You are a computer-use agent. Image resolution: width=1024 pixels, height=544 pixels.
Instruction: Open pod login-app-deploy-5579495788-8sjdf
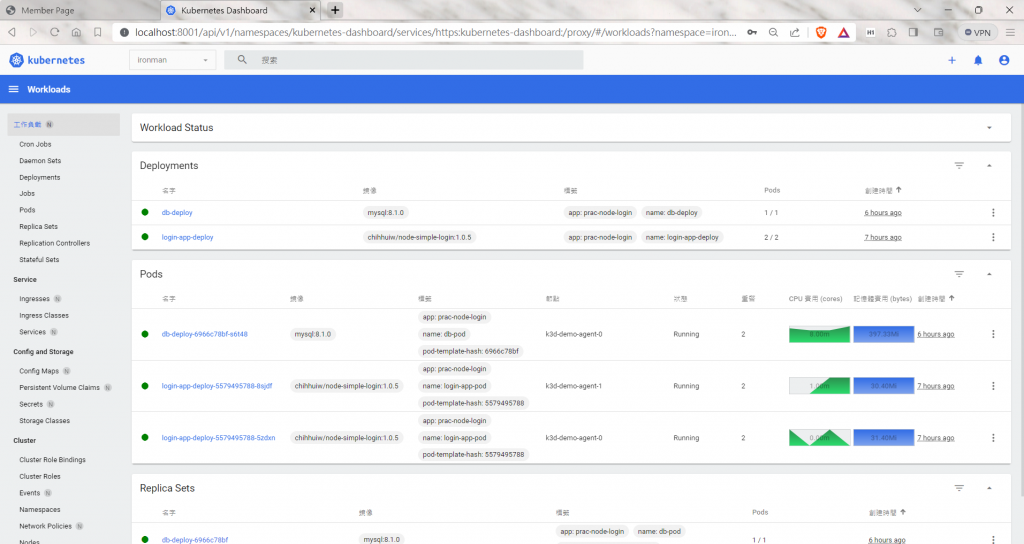[217, 386]
